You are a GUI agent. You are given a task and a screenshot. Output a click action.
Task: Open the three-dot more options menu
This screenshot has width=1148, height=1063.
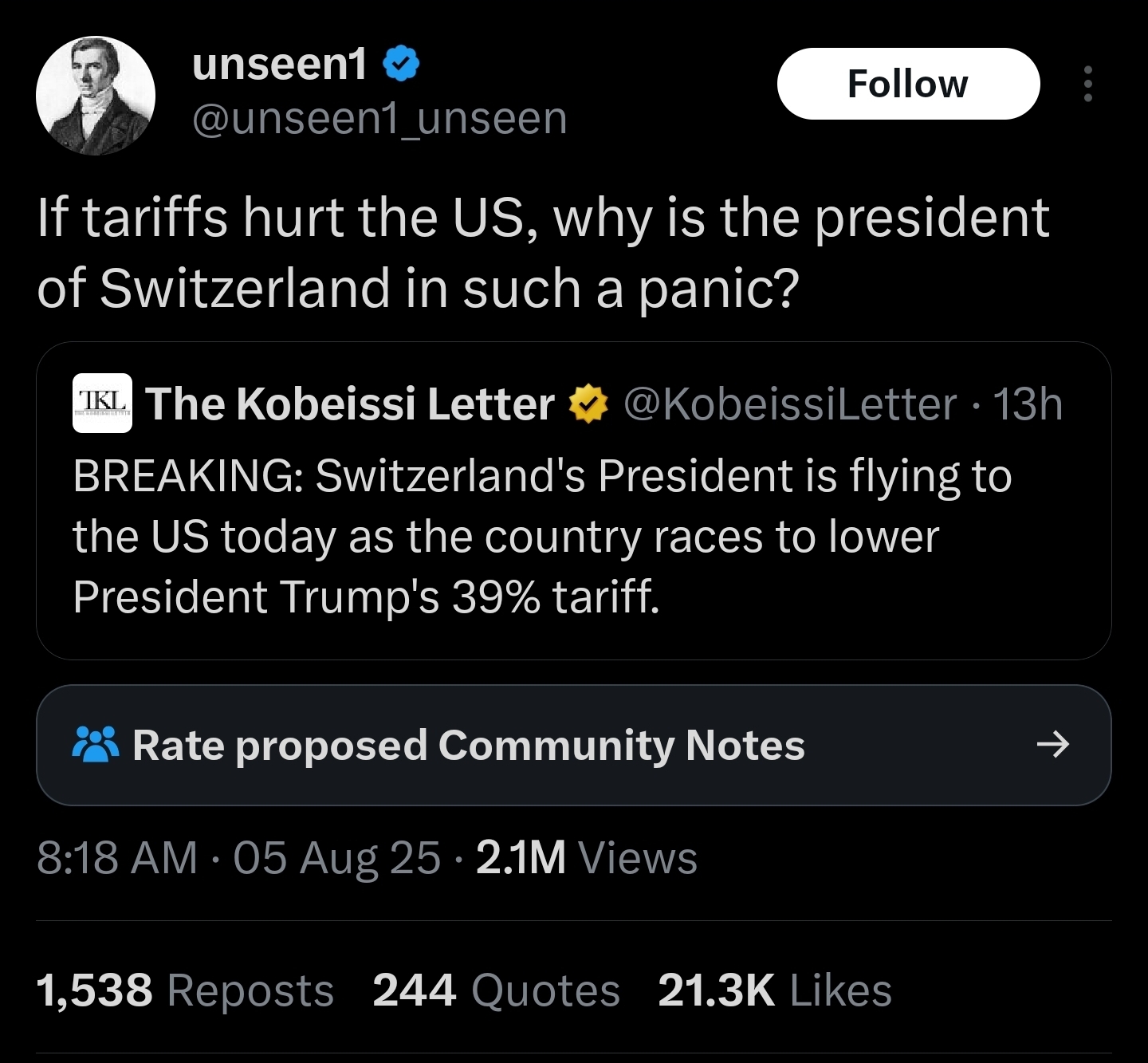point(1087,84)
